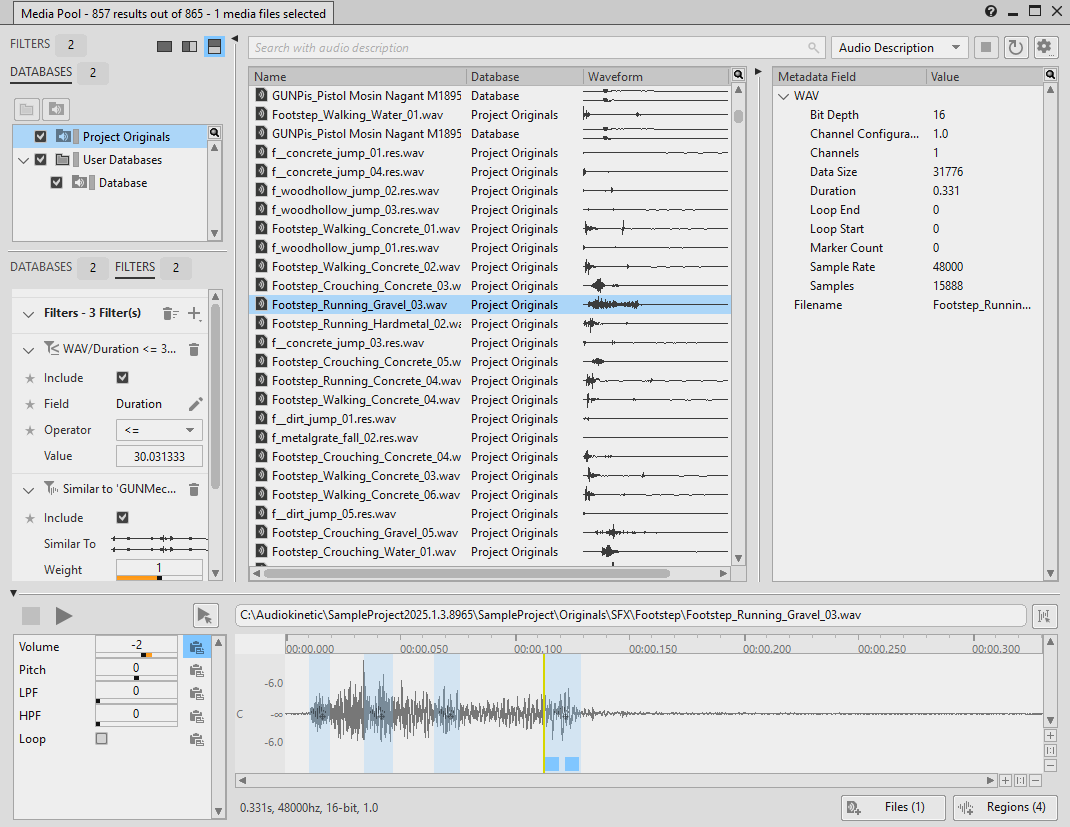Open the search settings gear icon
Viewport: 1070px width, 827px height.
click(x=1045, y=48)
